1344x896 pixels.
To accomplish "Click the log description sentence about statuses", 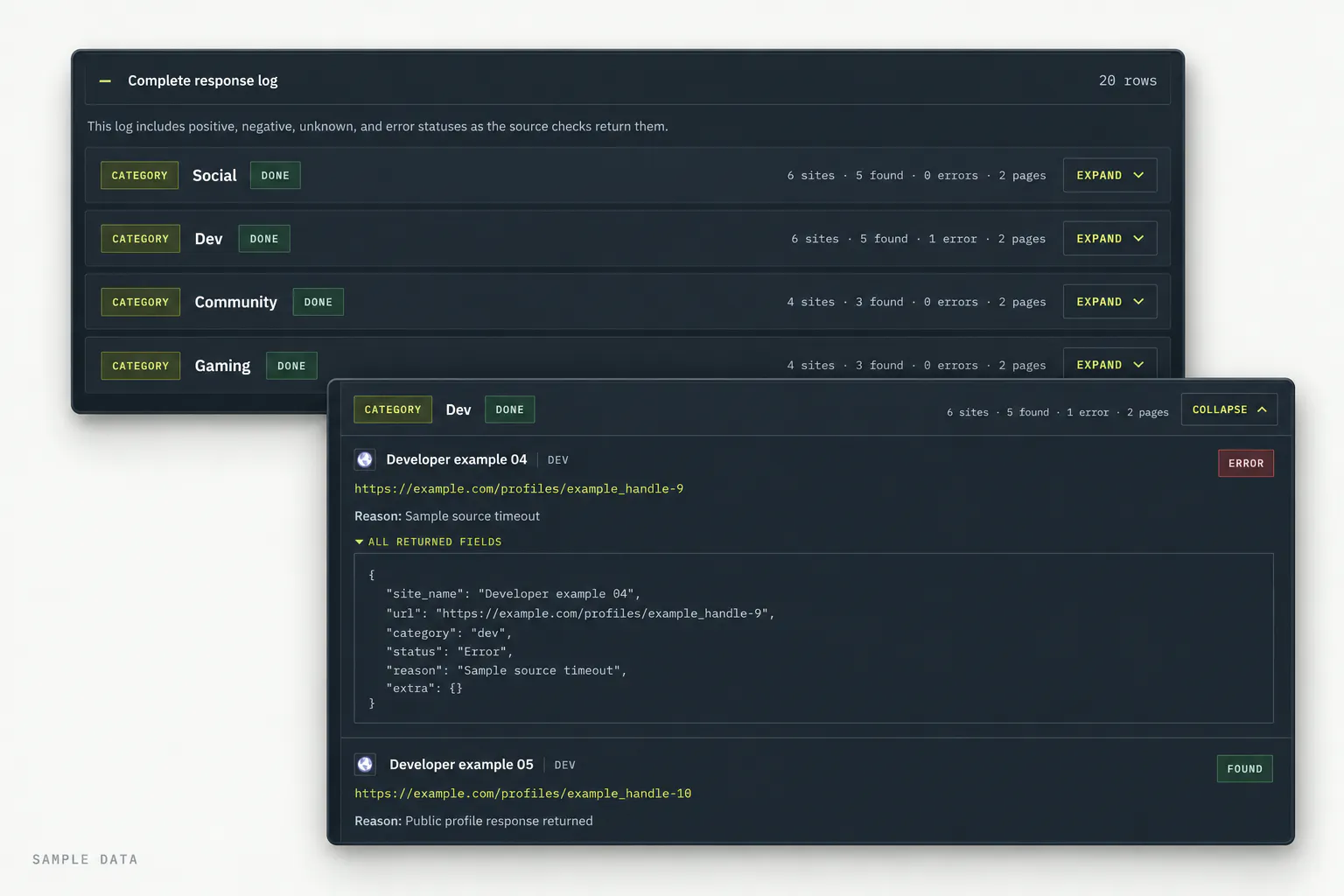I will coord(377,127).
